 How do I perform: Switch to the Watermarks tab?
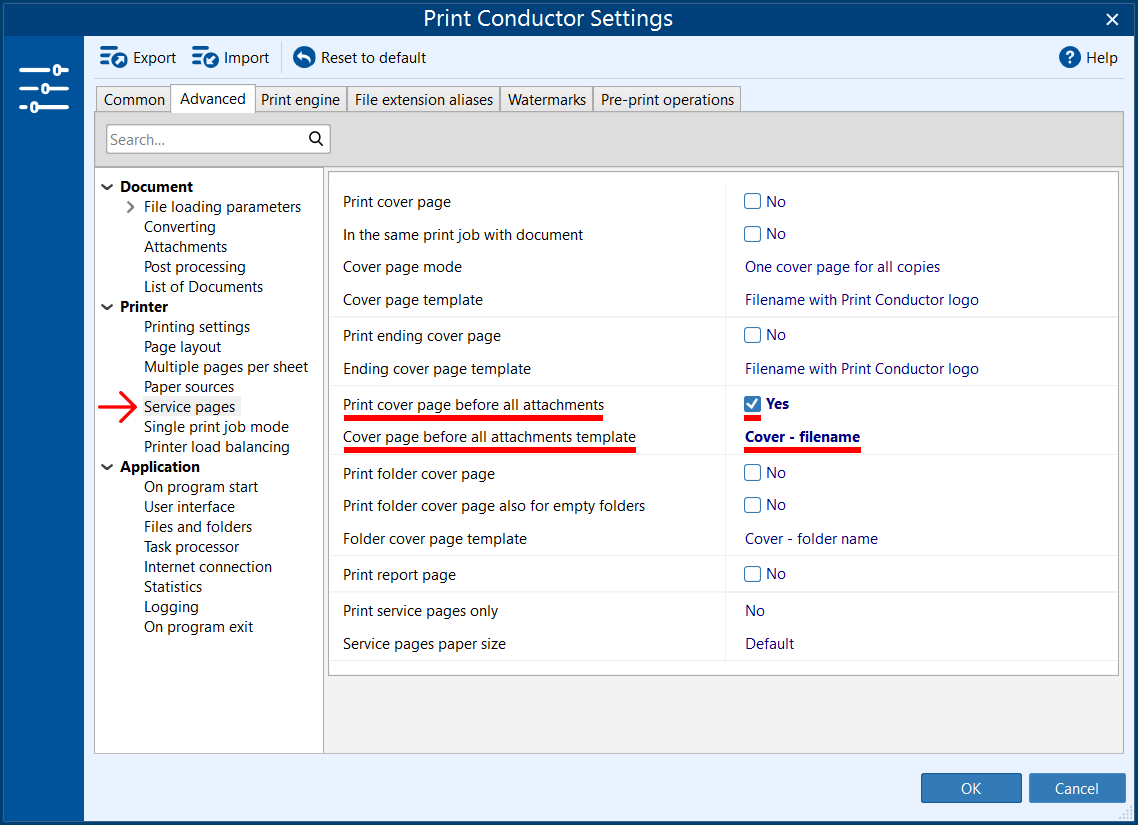[546, 100]
